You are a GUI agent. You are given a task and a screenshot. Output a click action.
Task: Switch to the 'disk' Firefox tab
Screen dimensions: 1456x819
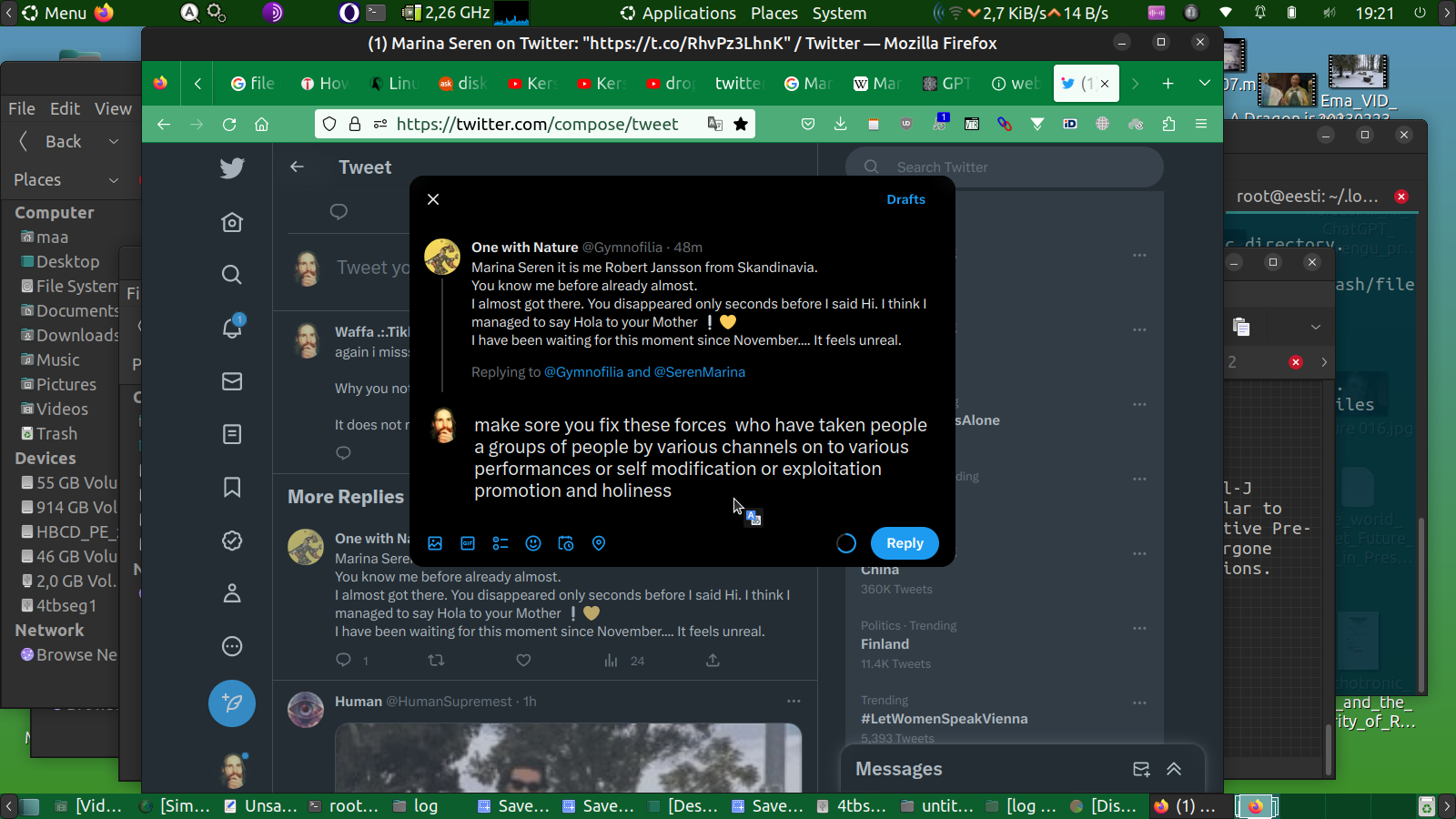[462, 84]
